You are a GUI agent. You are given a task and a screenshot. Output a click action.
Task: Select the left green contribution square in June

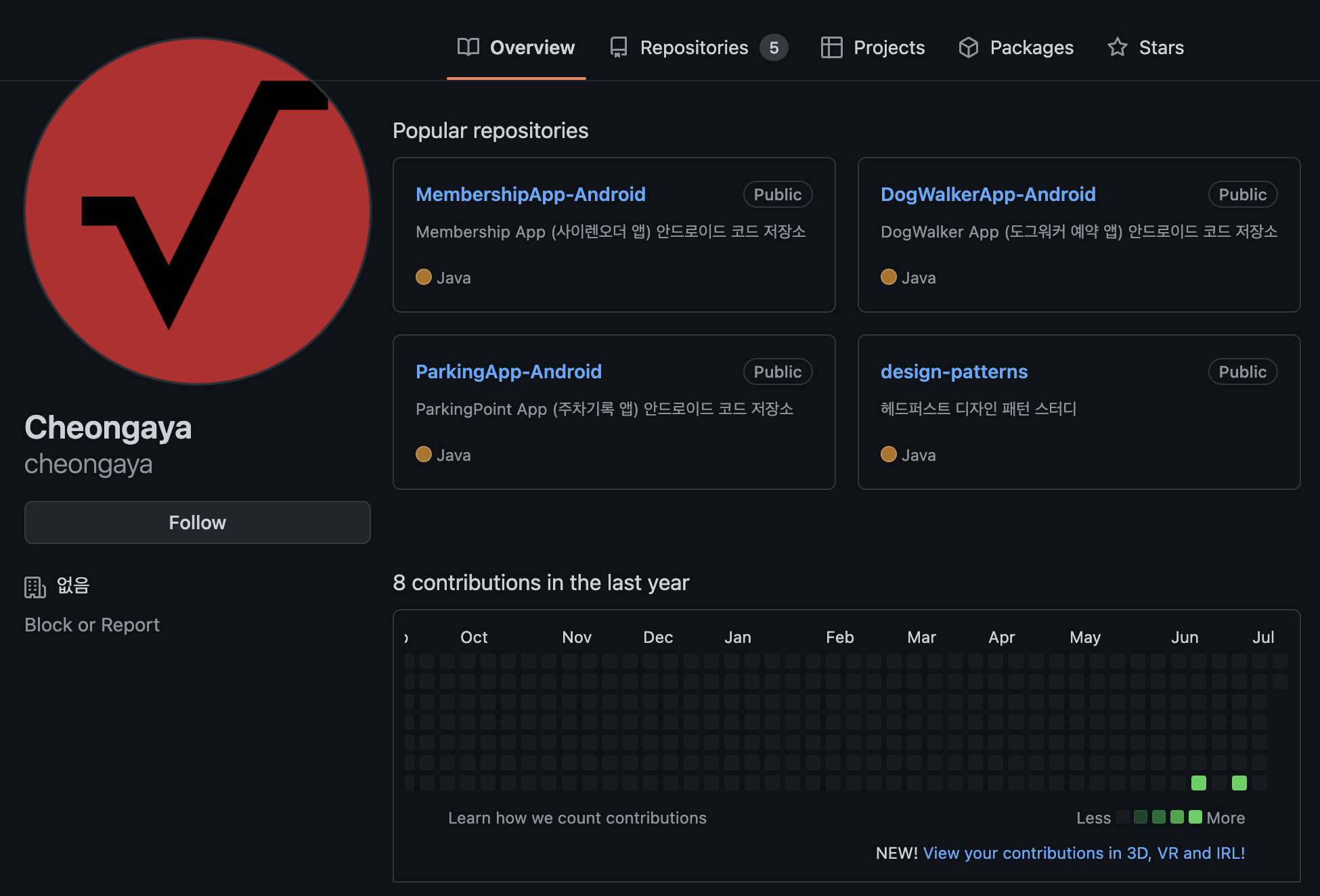click(1199, 783)
